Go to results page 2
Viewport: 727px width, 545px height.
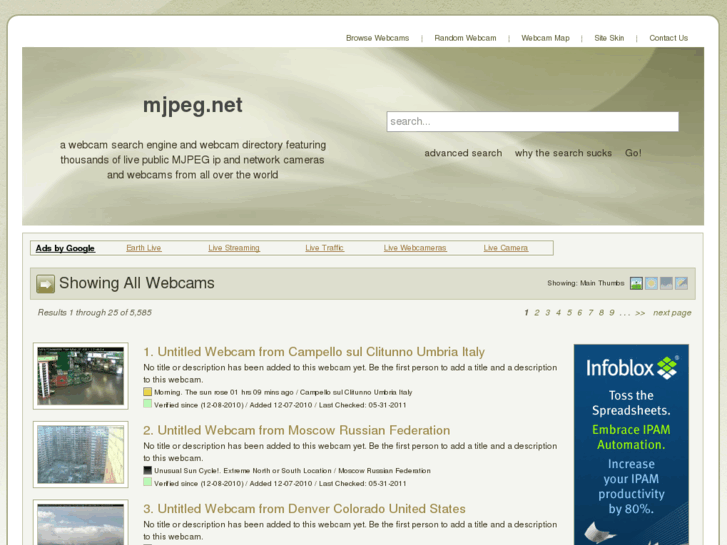[x=537, y=313]
